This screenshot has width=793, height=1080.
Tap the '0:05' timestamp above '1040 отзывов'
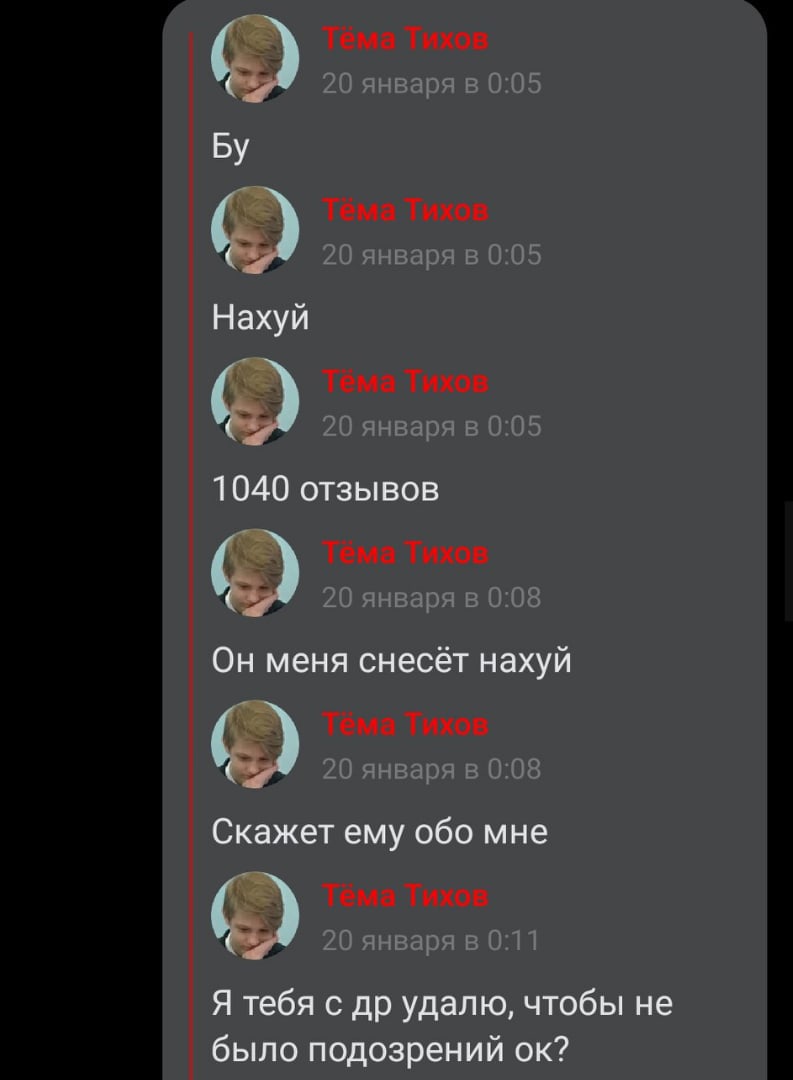click(431, 426)
